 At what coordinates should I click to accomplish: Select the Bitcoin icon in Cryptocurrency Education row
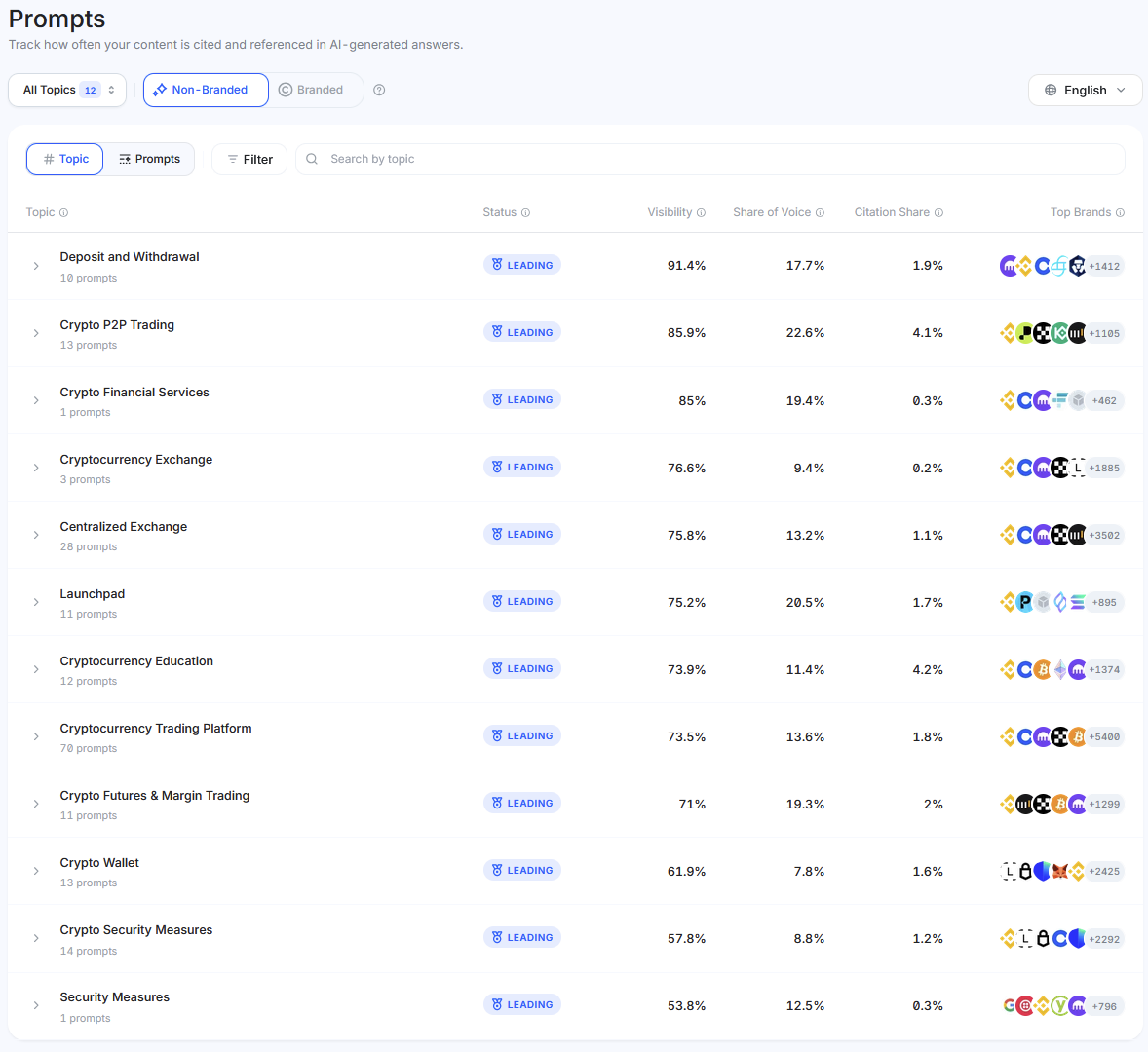point(1043,669)
